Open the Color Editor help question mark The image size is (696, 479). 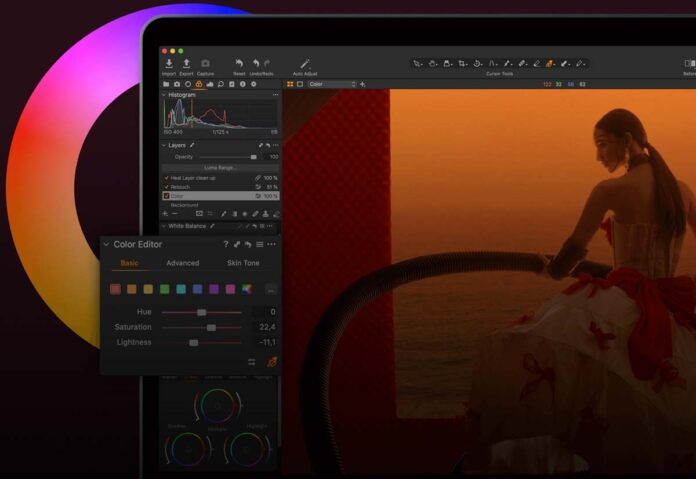(226, 244)
